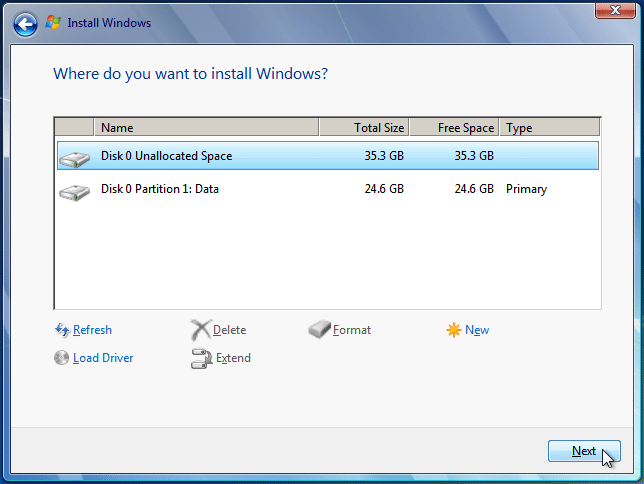
Task: Click the 35.3 GB free space value
Action: [x=474, y=156]
